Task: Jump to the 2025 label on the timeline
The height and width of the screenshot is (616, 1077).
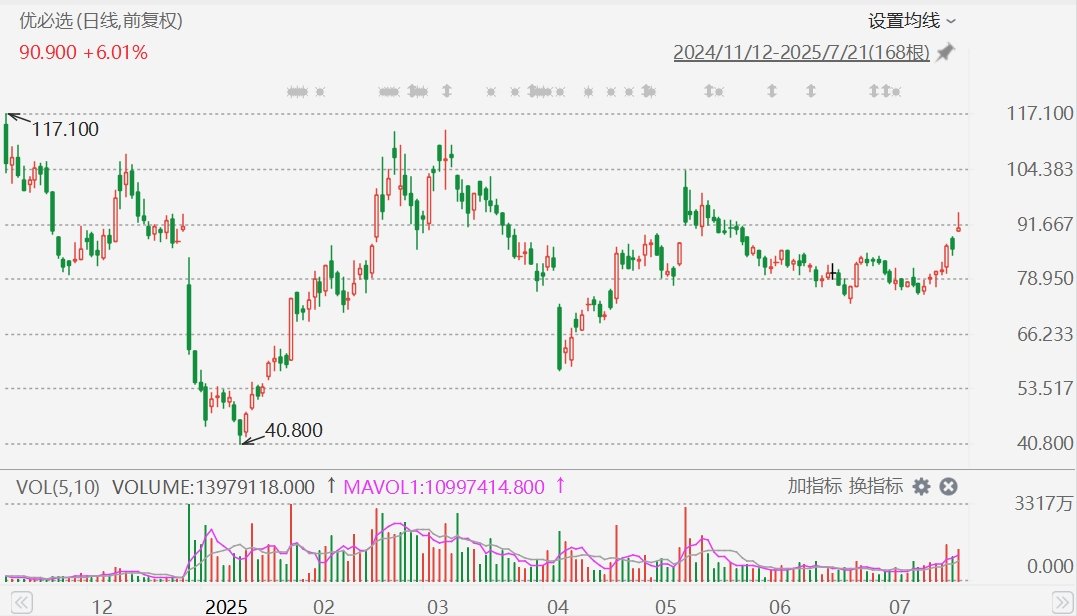Action: coord(225,606)
